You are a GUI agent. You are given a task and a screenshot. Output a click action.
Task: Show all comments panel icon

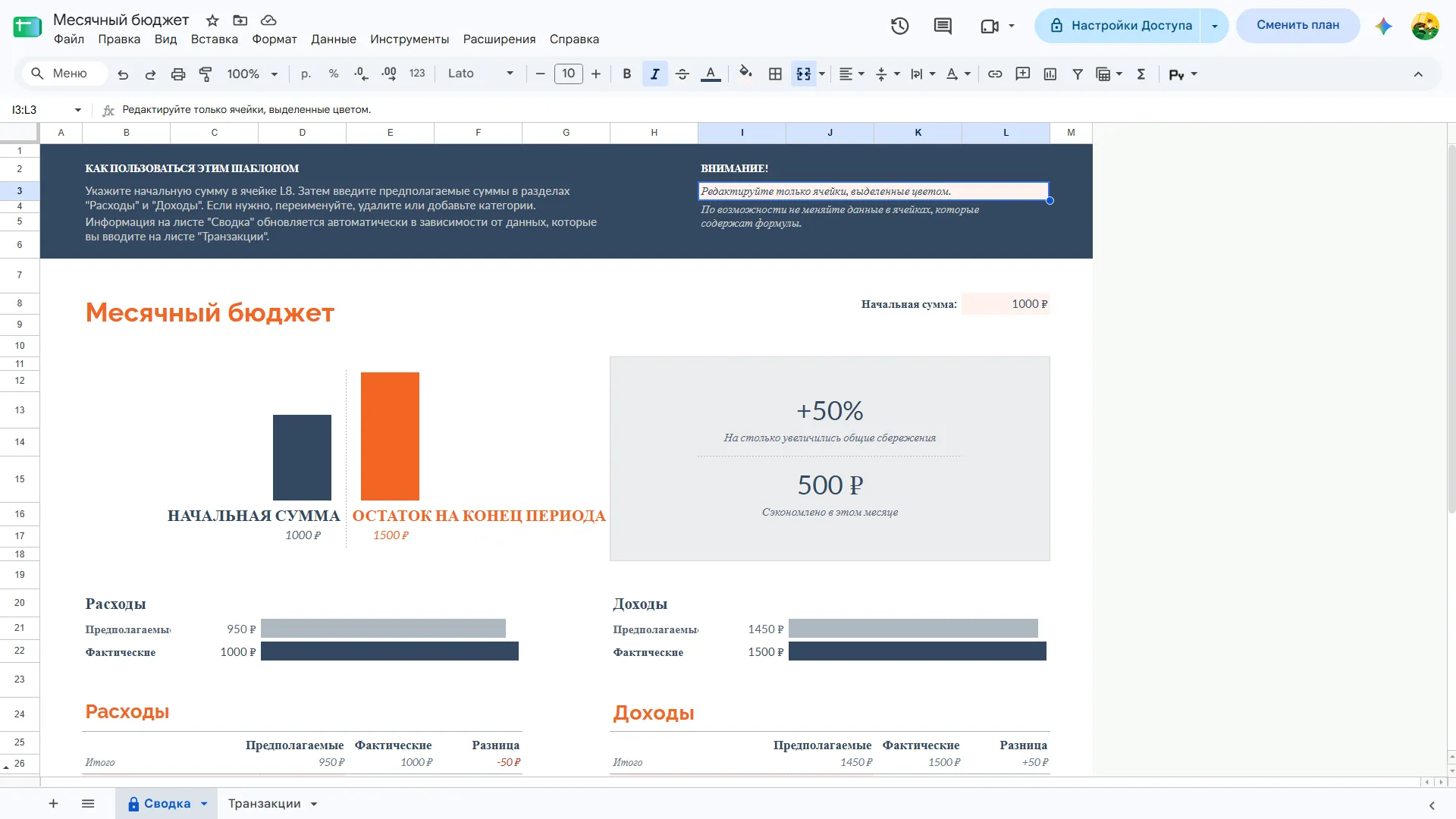943,26
